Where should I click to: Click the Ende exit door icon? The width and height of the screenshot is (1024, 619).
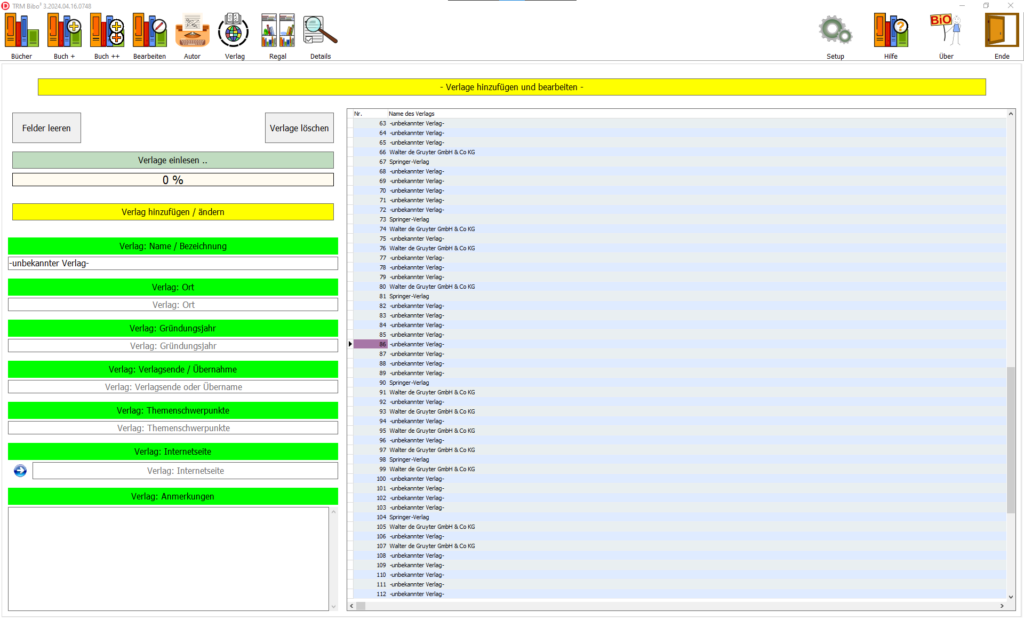(x=1001, y=31)
